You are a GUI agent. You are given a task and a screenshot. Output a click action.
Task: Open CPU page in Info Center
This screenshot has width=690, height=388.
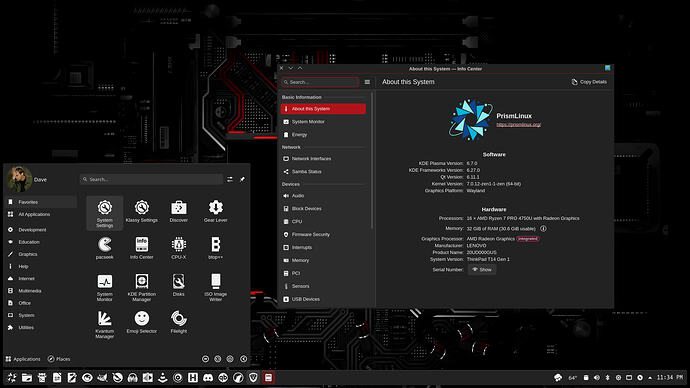[323, 221]
